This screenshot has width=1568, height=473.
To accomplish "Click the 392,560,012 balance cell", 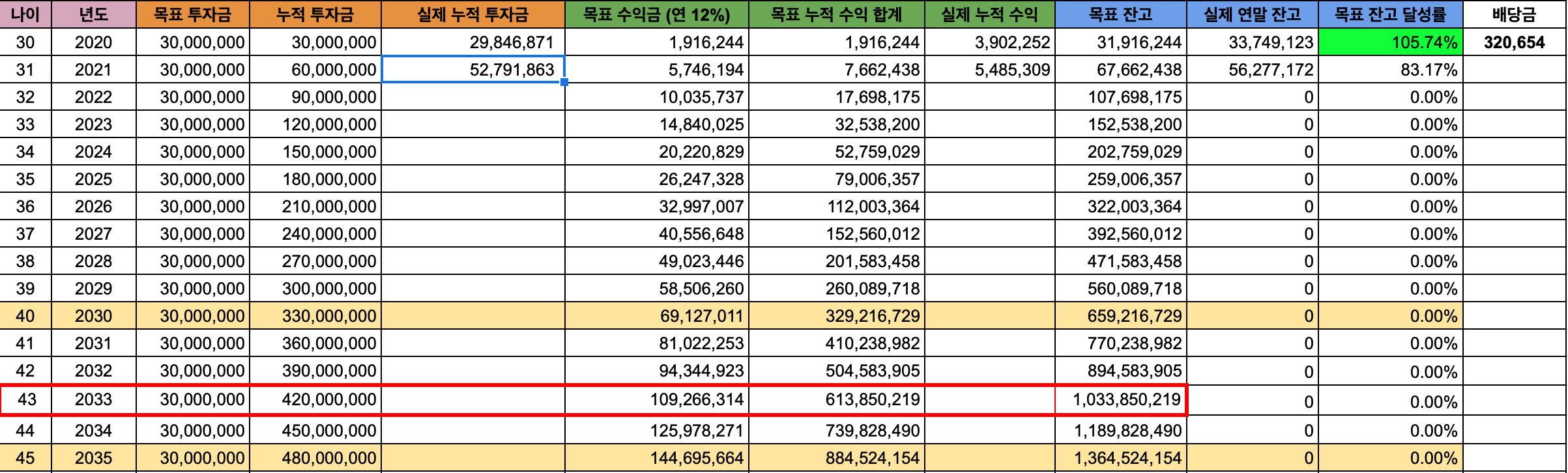I will [1121, 234].
